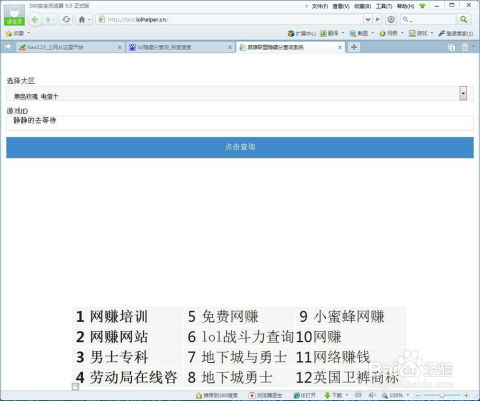Image resolution: width=480 pixels, height=401 pixels.
Task: Close the lol隐藏分查询 search tab
Action: click(230, 48)
